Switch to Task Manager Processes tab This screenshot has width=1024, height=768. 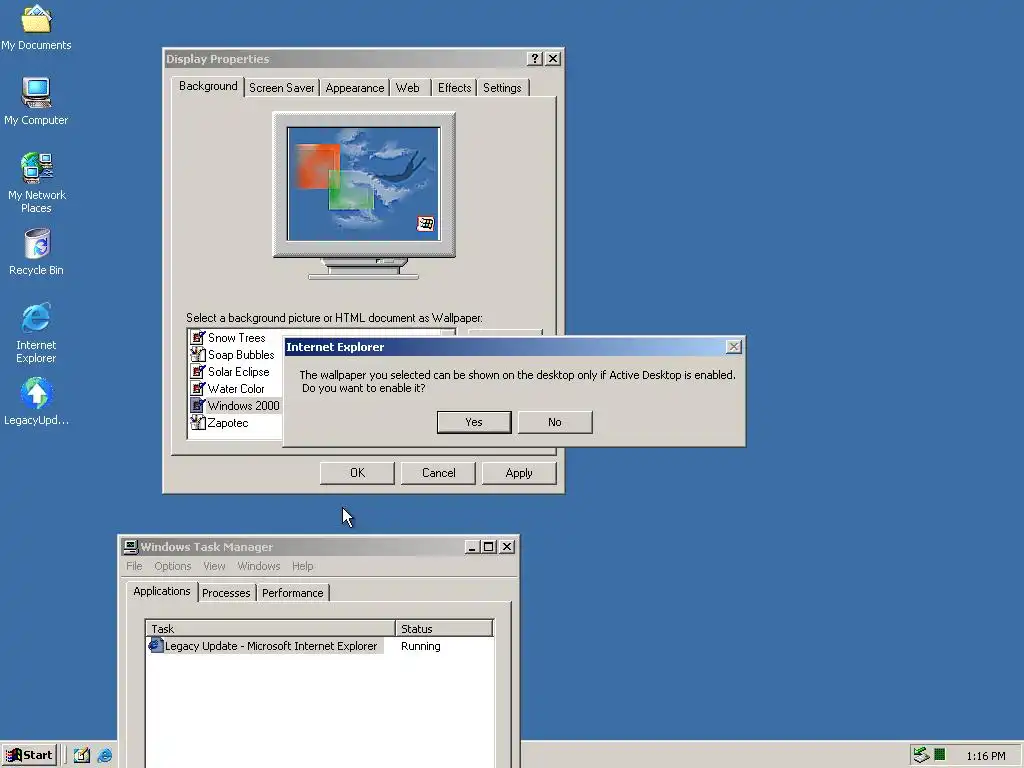point(226,593)
